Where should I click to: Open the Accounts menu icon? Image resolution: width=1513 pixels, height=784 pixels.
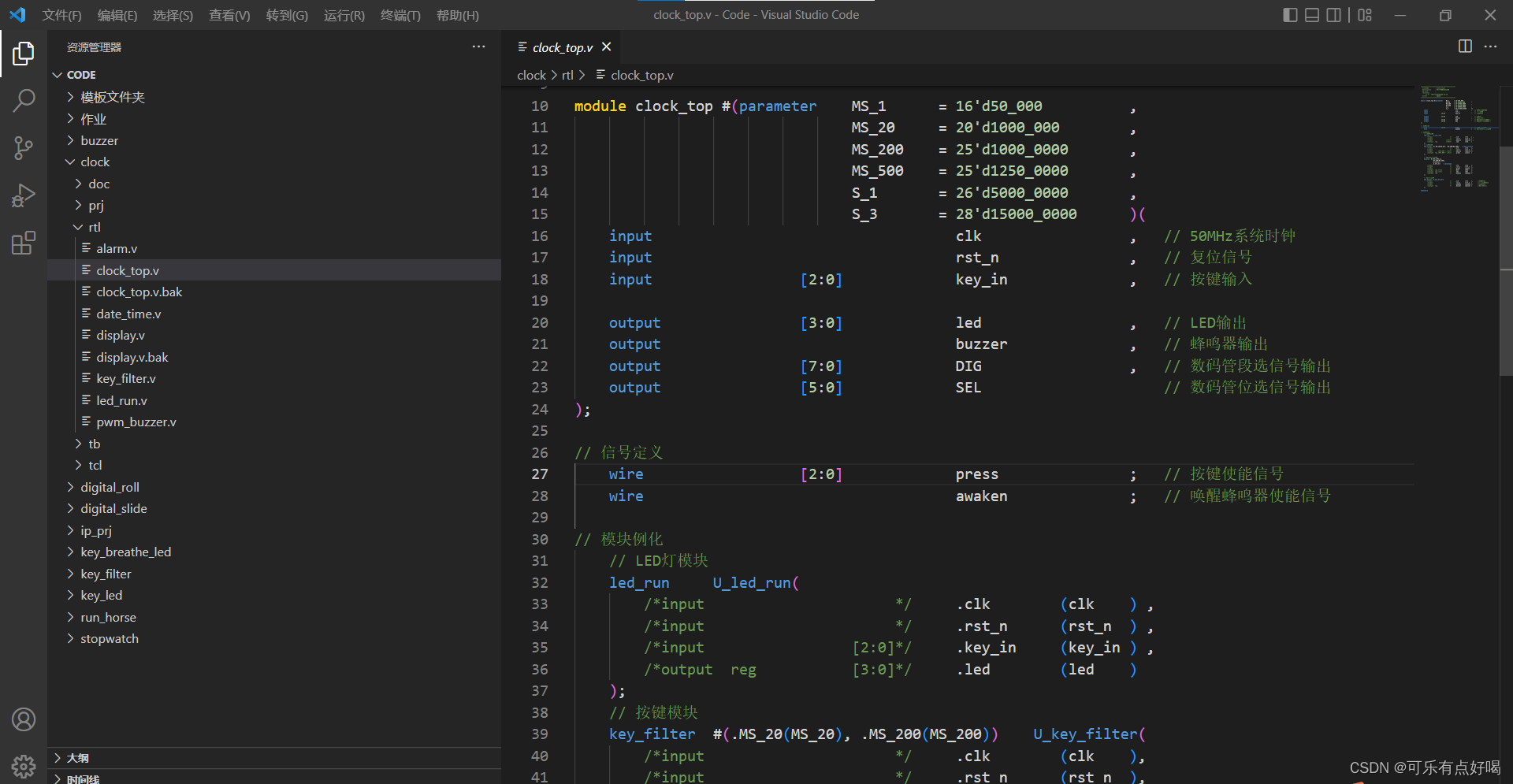(24, 719)
